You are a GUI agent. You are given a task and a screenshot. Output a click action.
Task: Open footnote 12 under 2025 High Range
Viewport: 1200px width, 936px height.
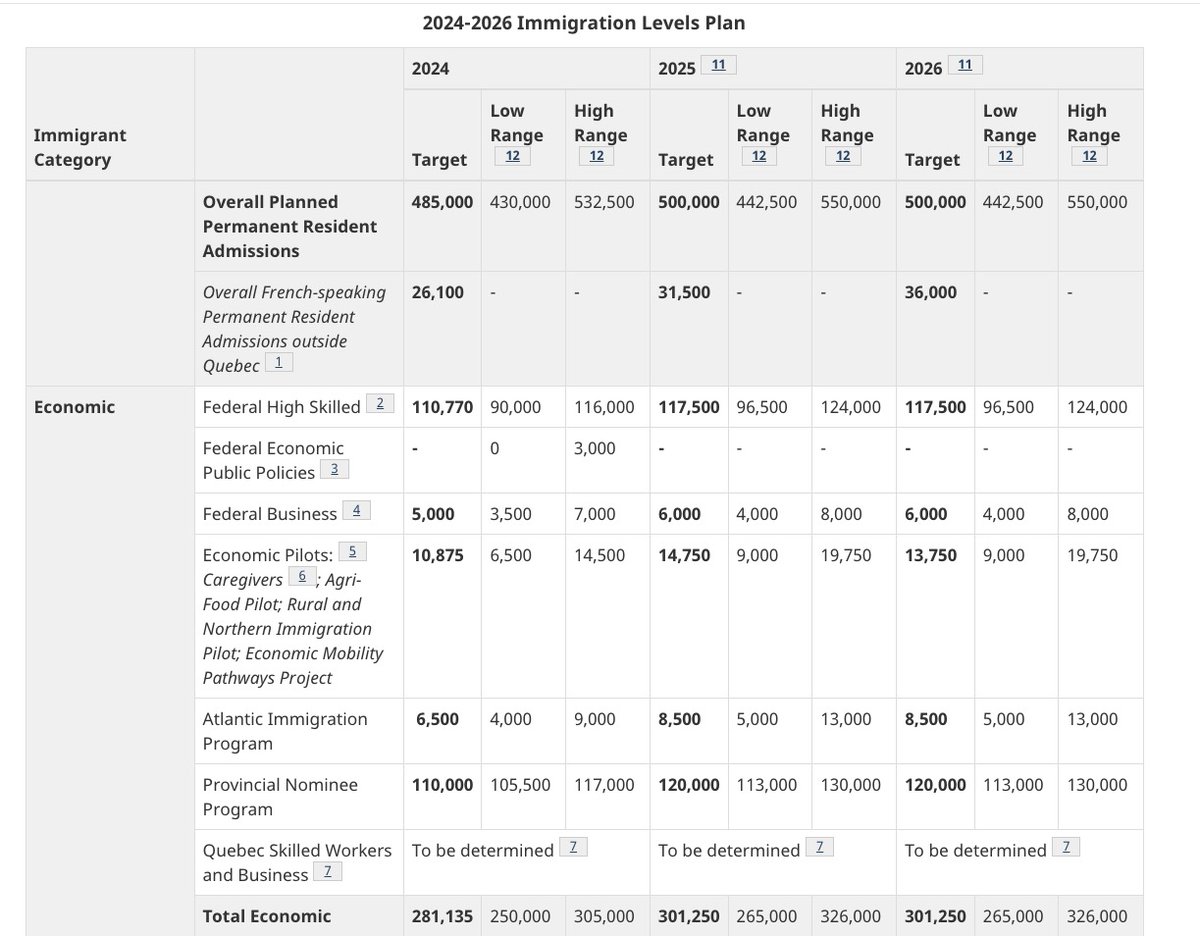pos(843,155)
